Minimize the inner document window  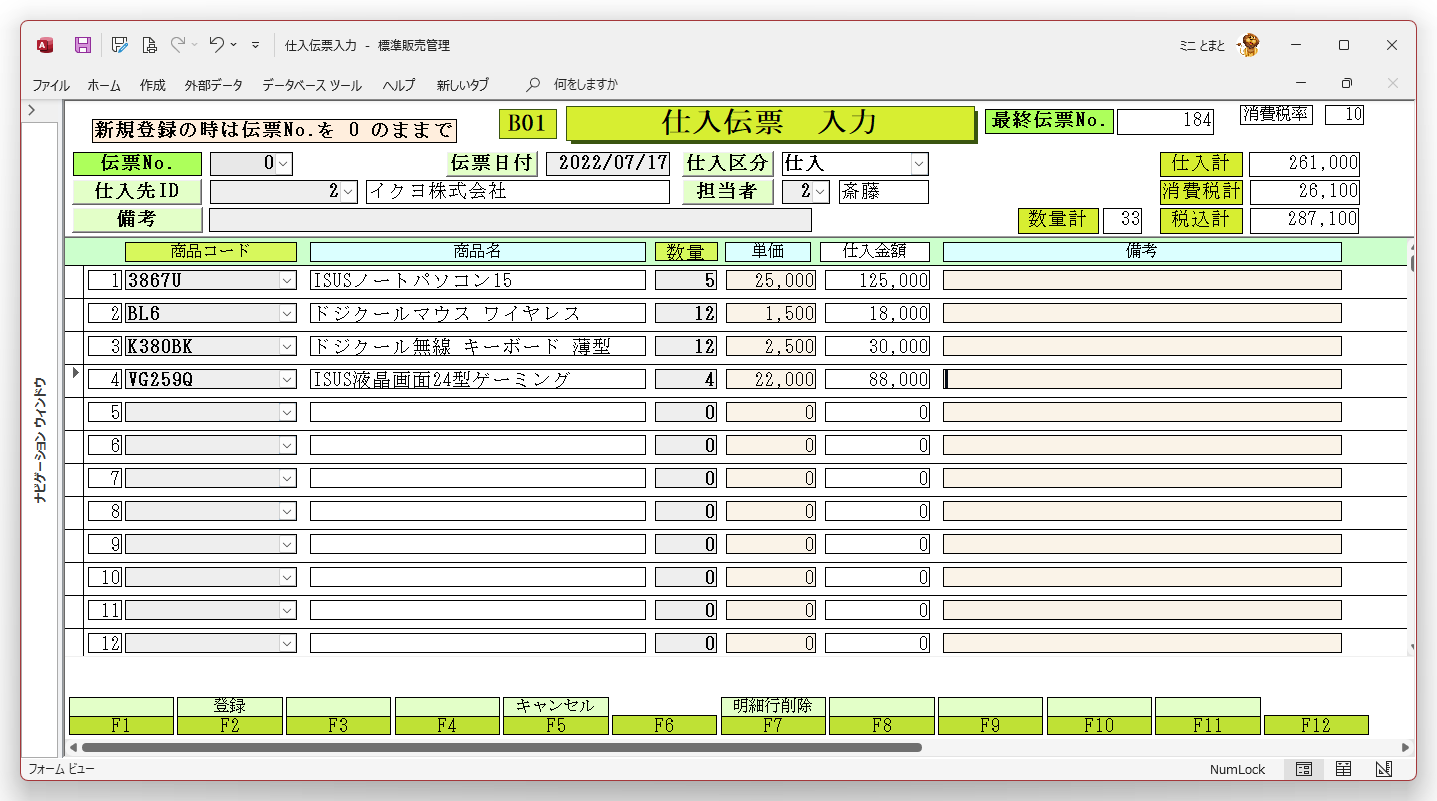[x=1301, y=83]
